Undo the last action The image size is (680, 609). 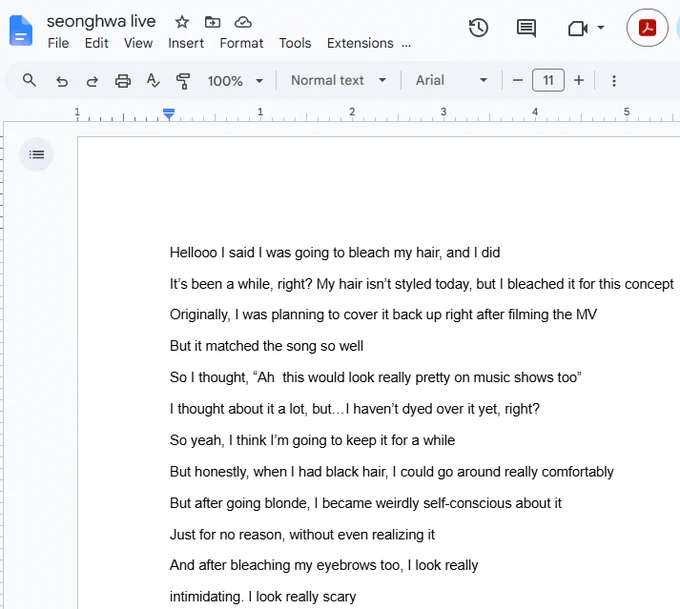coord(62,81)
